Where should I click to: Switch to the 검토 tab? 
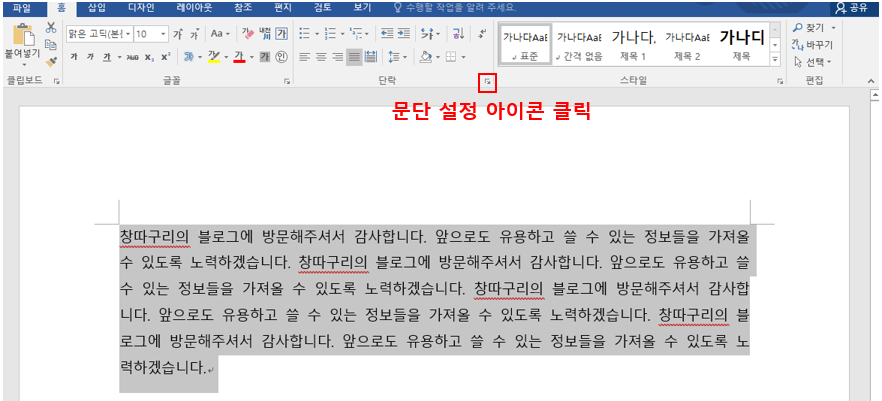coord(321,8)
